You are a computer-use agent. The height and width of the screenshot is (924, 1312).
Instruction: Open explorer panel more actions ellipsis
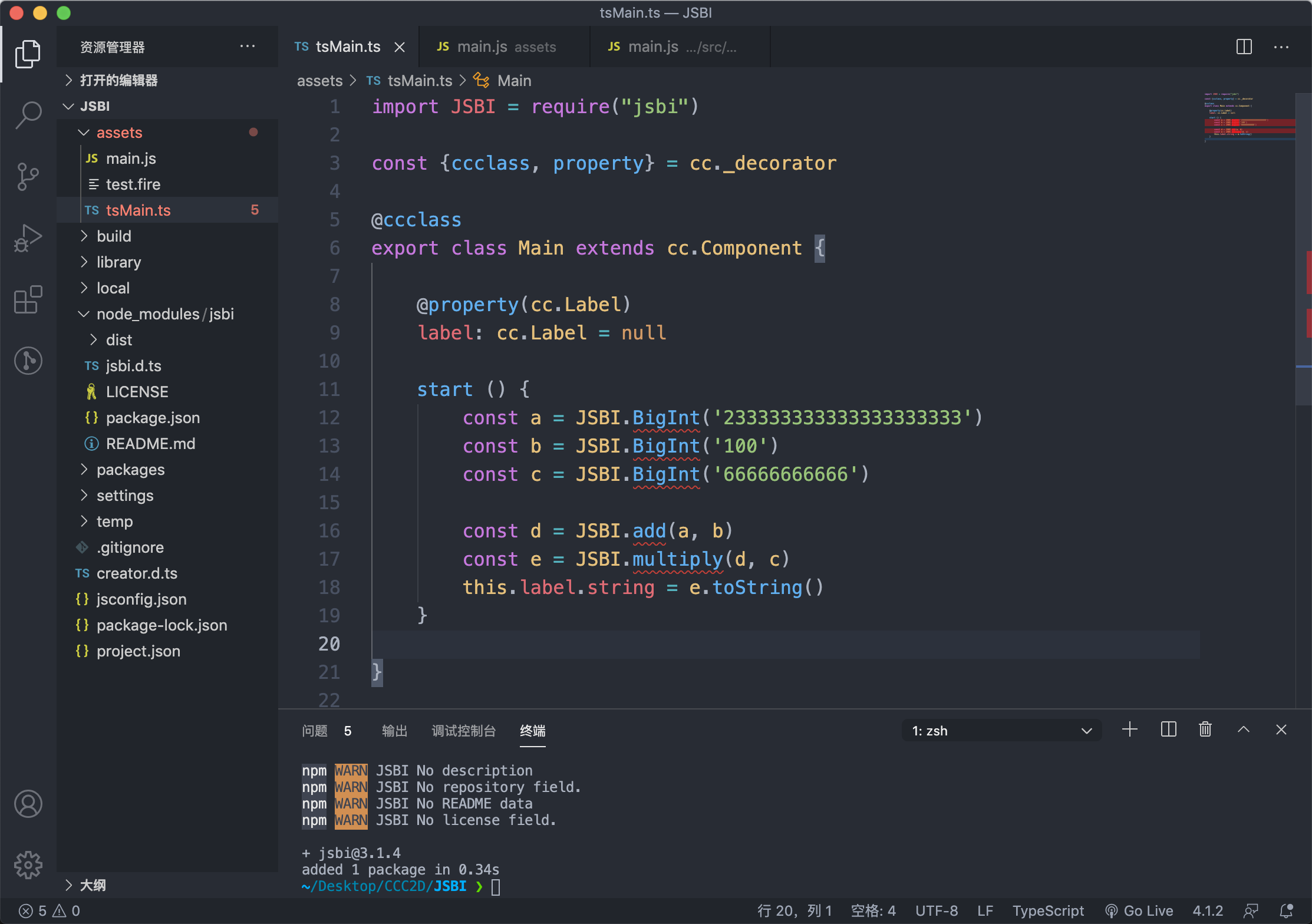248,47
